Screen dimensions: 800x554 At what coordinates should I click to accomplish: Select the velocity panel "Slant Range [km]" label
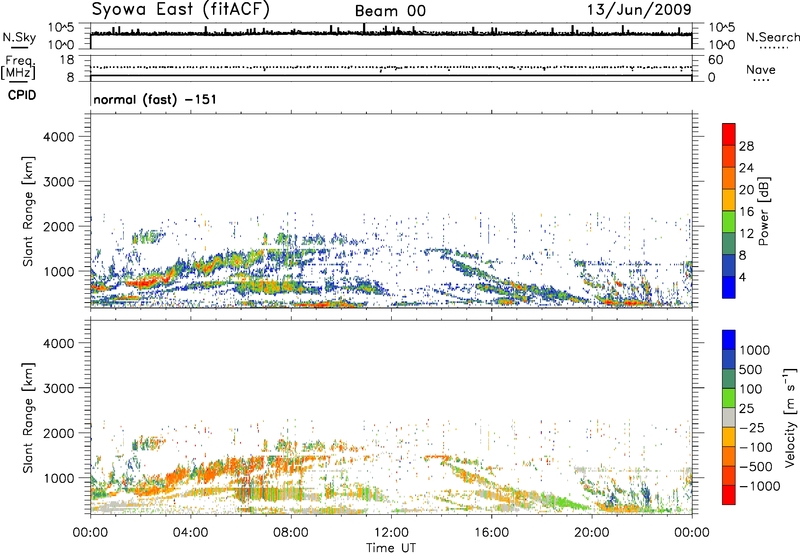(28, 418)
